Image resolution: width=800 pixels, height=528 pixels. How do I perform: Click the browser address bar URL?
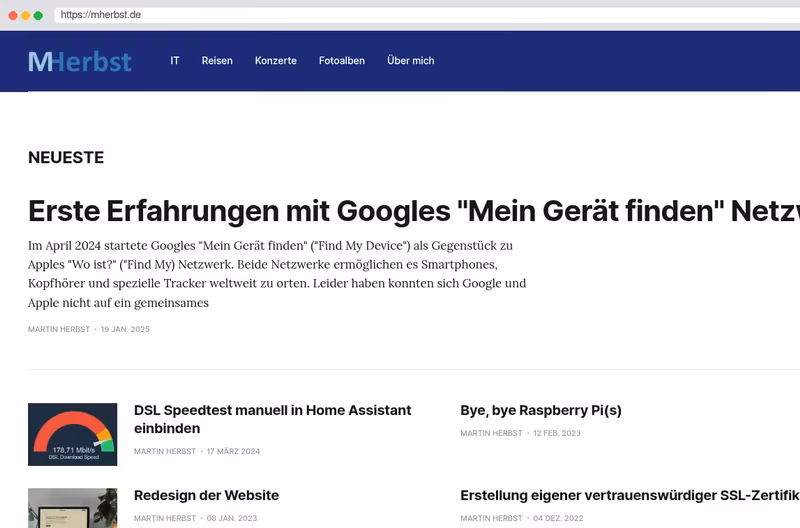coord(101,15)
